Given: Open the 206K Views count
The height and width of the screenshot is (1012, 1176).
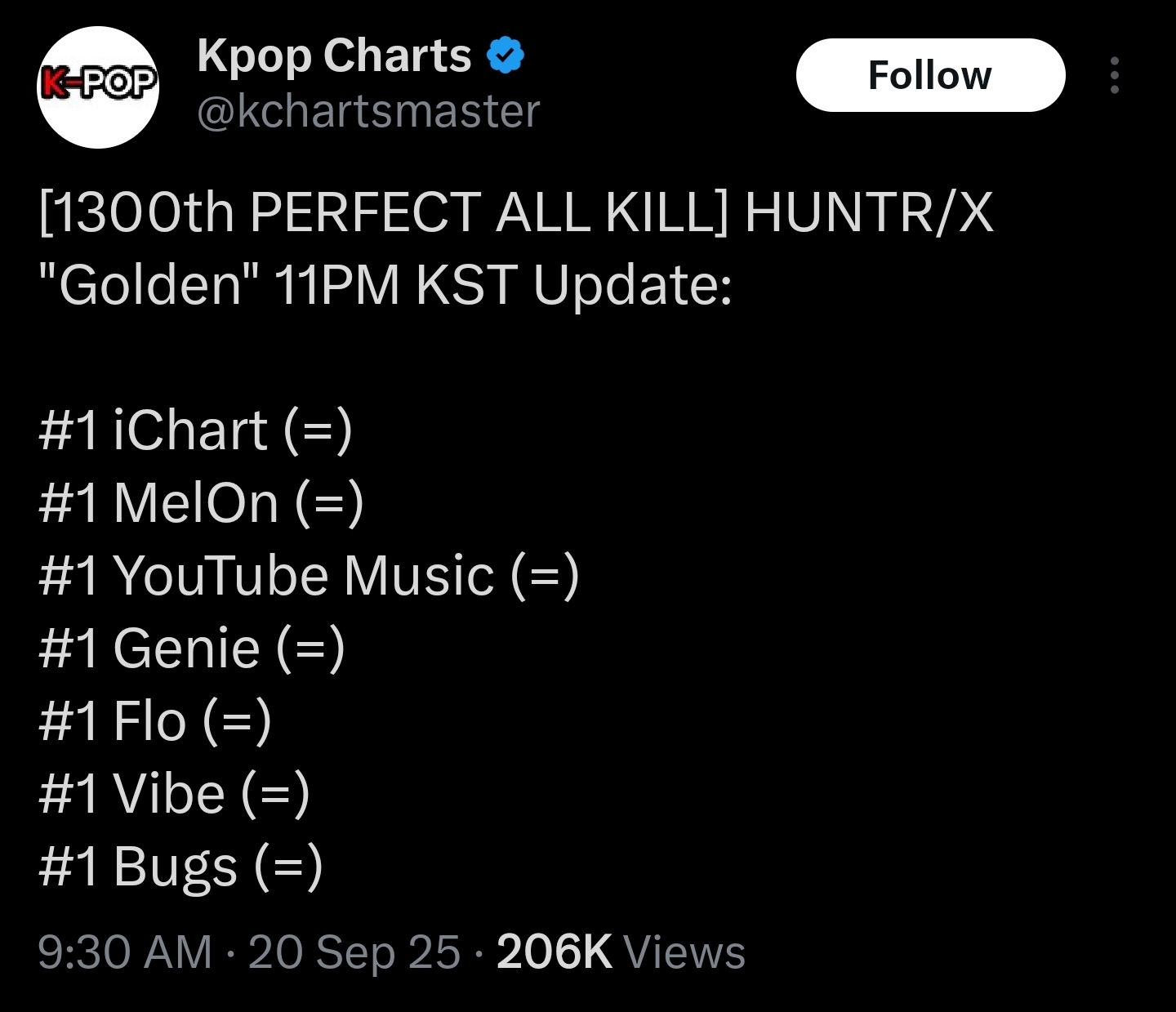Looking at the screenshot, I should (621, 952).
